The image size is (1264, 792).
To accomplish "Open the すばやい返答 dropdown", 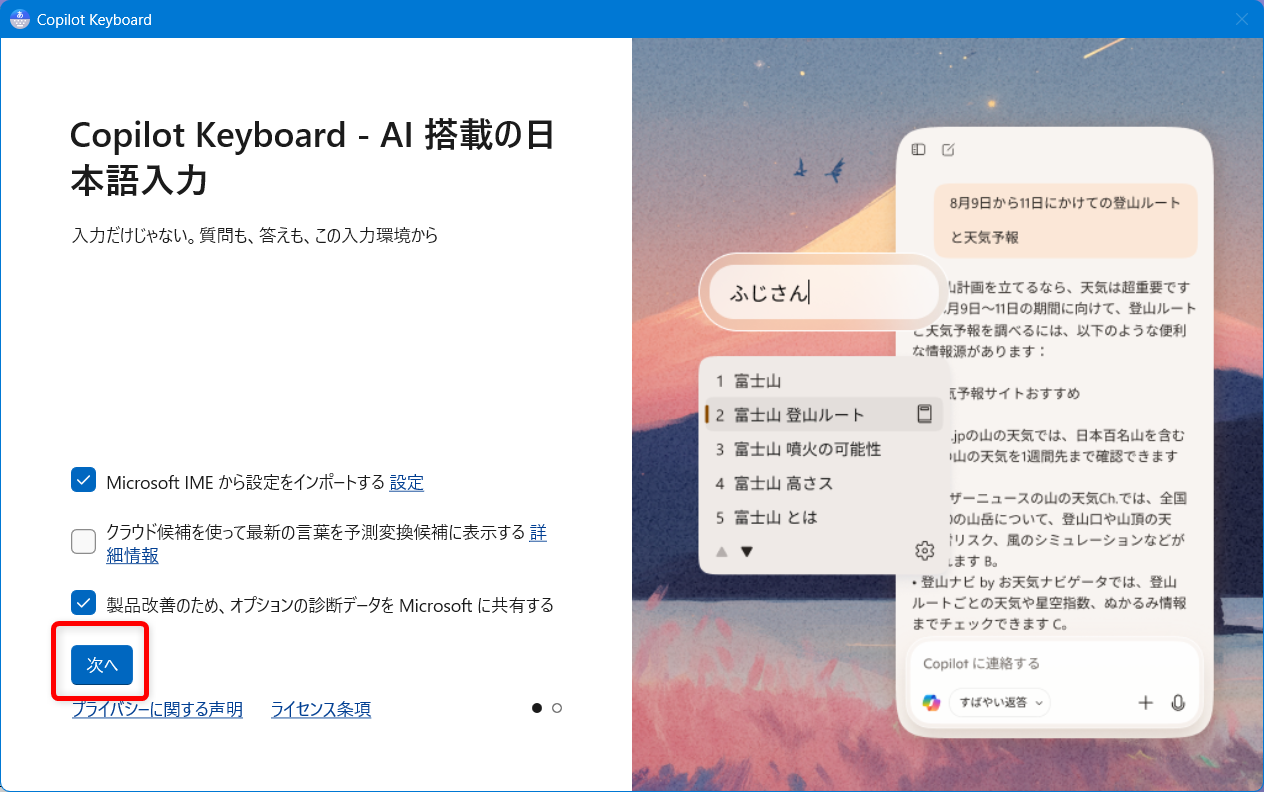I will [1000, 702].
